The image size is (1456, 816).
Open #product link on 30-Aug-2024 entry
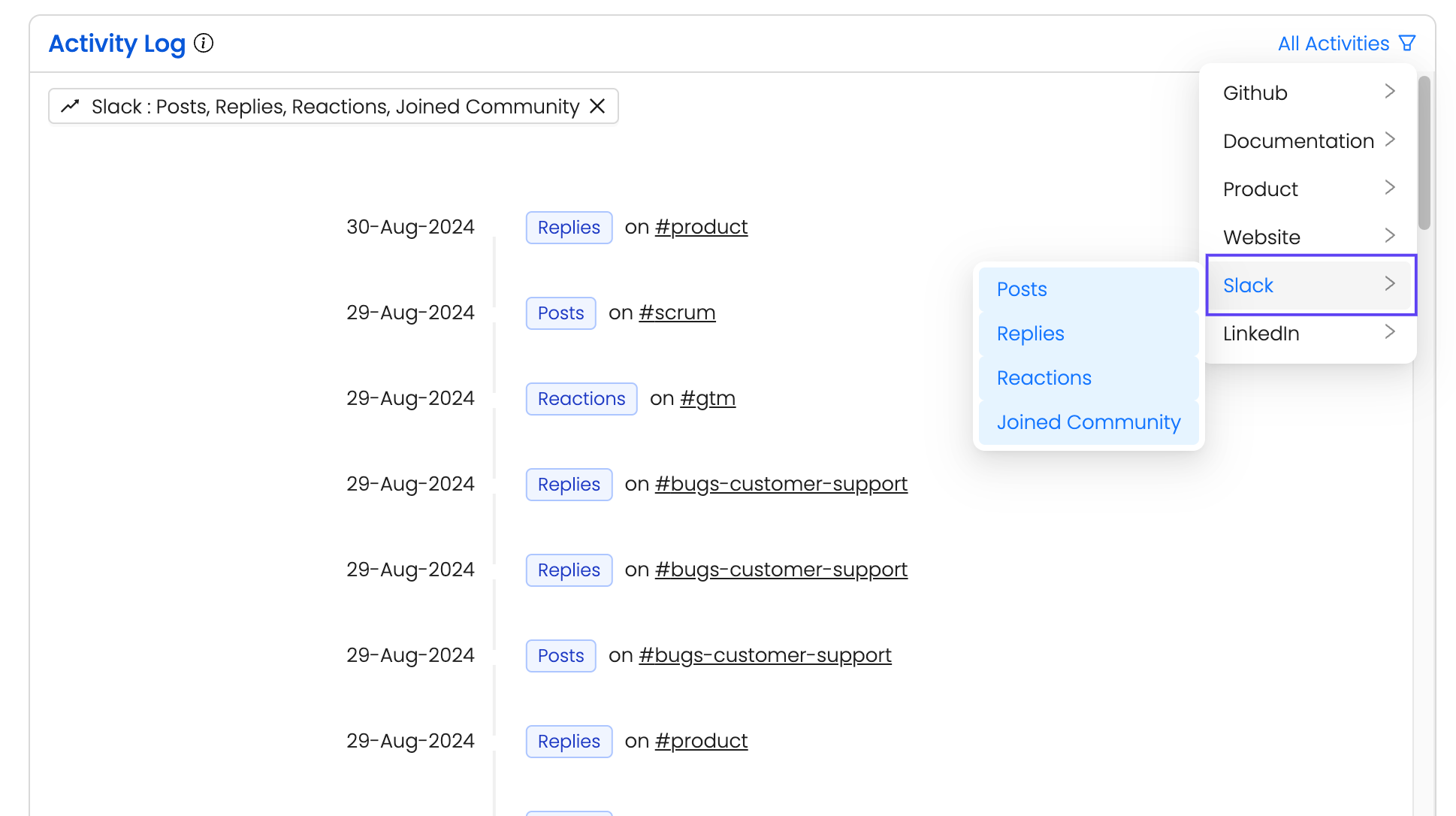(x=701, y=227)
